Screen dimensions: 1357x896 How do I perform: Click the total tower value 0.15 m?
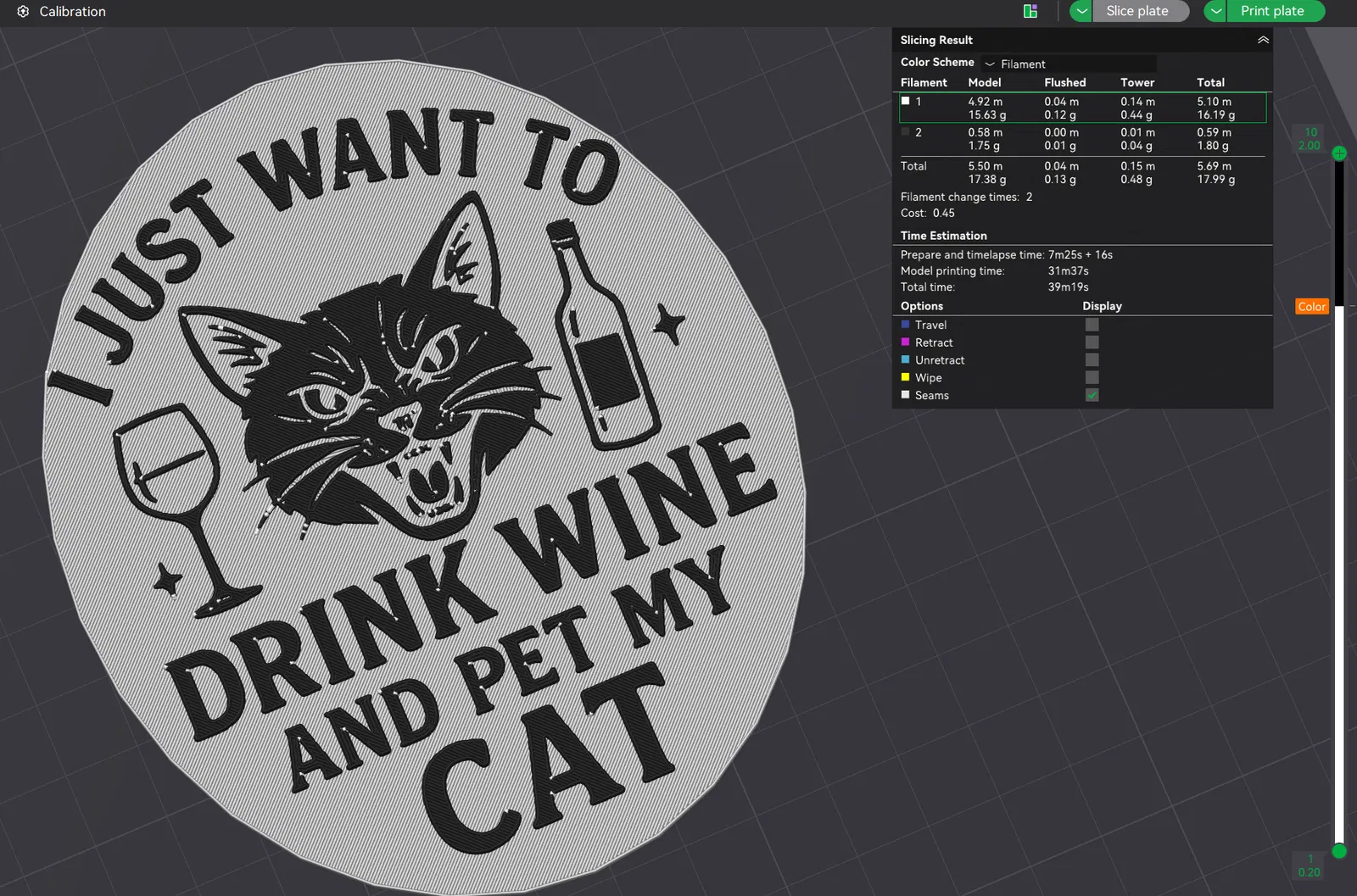(x=1137, y=166)
